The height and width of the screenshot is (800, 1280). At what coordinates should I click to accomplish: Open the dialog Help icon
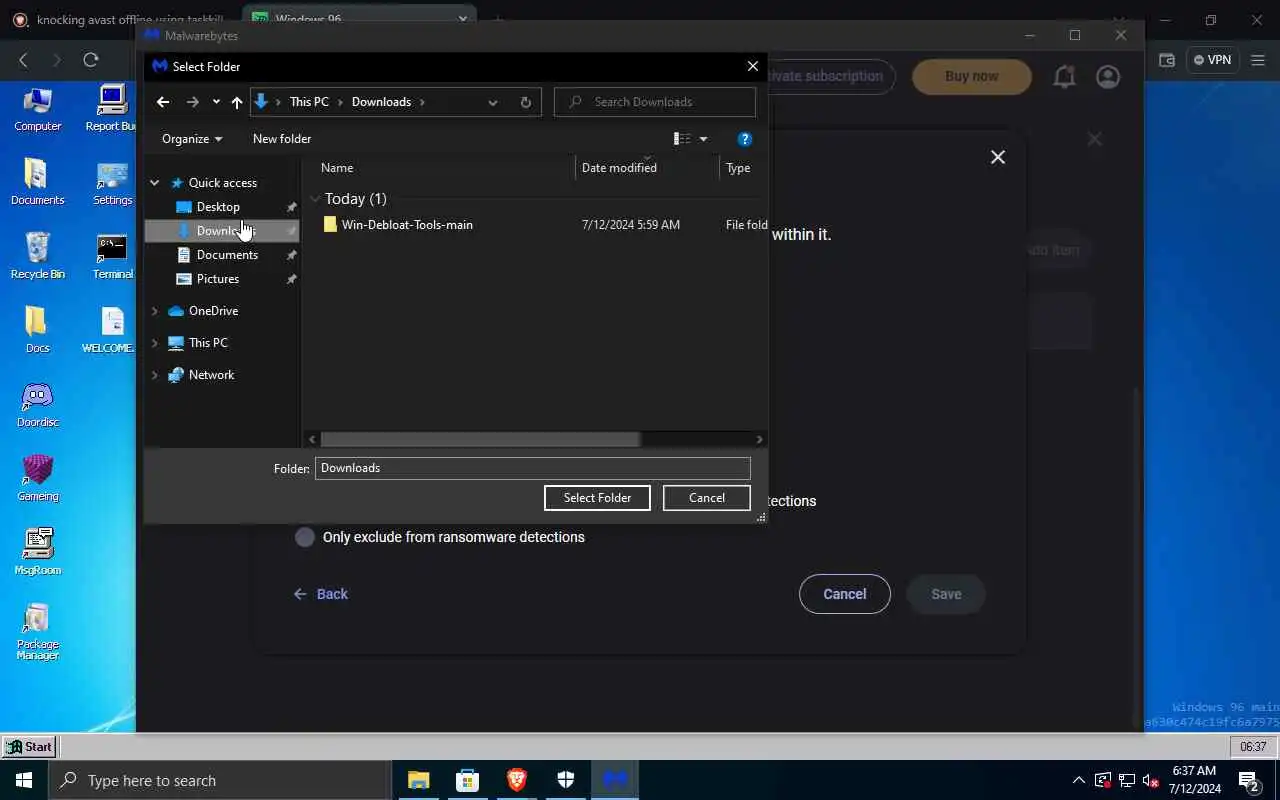(744, 139)
